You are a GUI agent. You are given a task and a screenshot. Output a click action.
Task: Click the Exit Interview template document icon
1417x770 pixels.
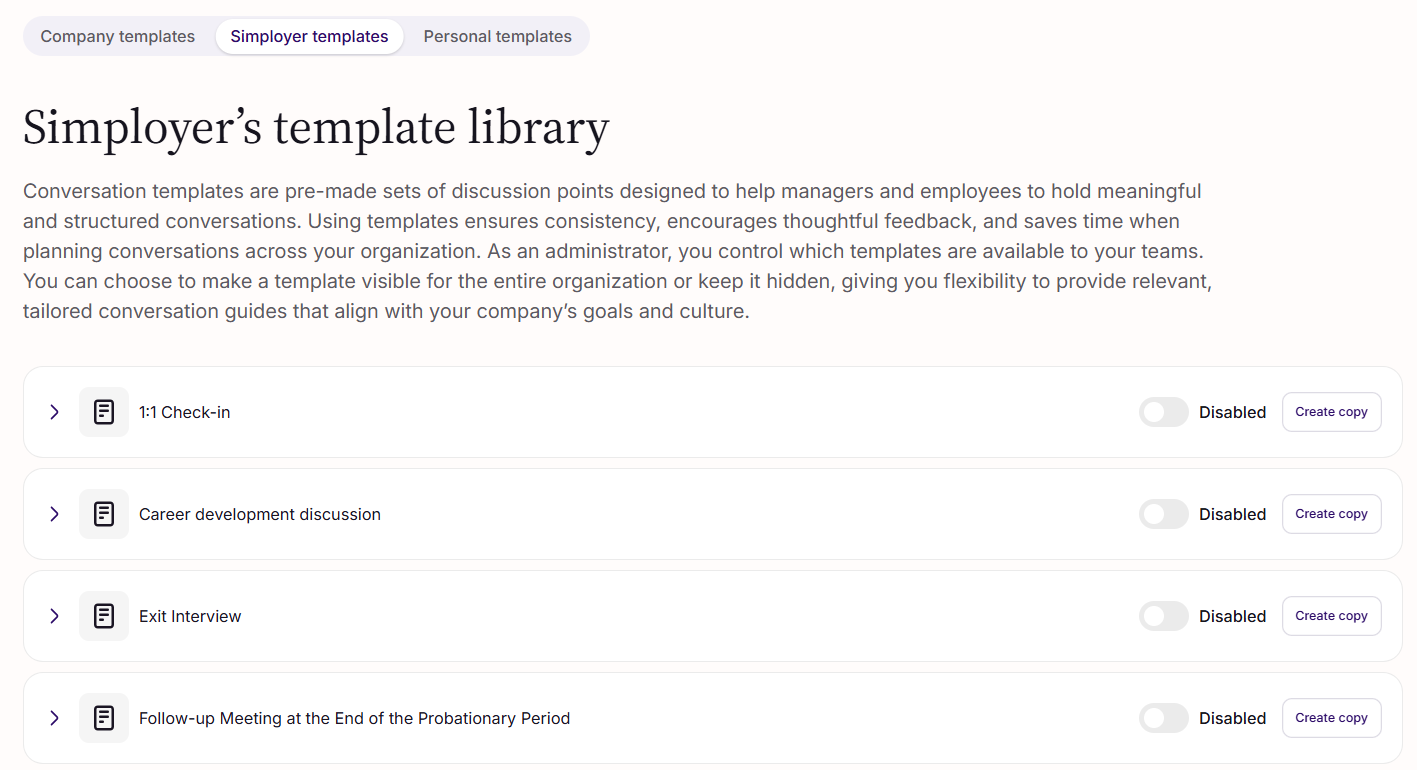click(104, 616)
